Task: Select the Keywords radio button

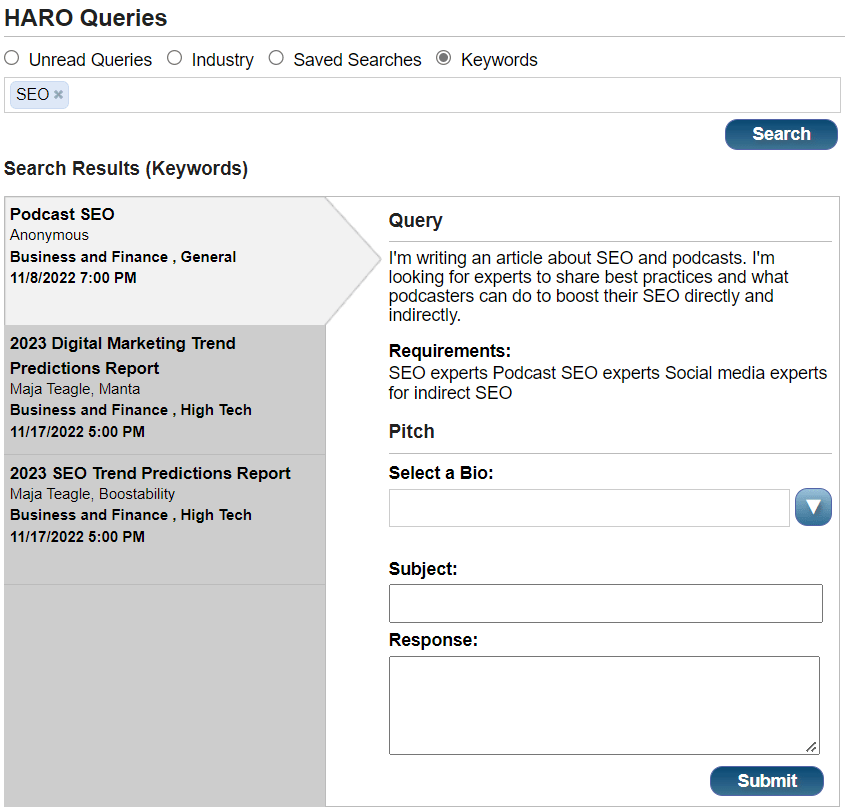Action: pyautogui.click(x=444, y=58)
